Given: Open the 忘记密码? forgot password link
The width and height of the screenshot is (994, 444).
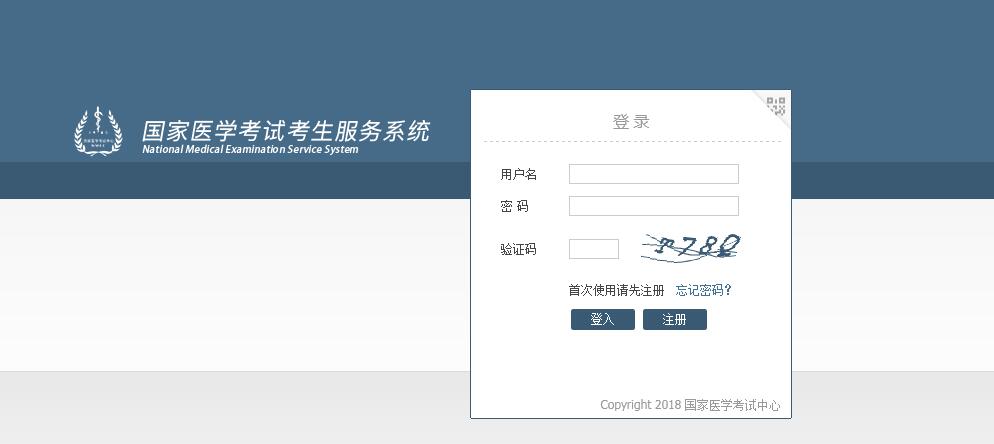Looking at the screenshot, I should [x=704, y=290].
